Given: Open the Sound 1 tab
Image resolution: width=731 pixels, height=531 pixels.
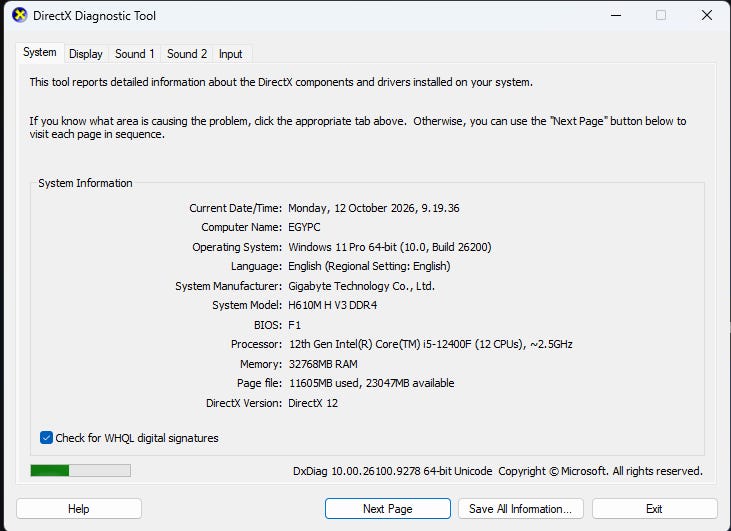Looking at the screenshot, I should [x=135, y=54].
